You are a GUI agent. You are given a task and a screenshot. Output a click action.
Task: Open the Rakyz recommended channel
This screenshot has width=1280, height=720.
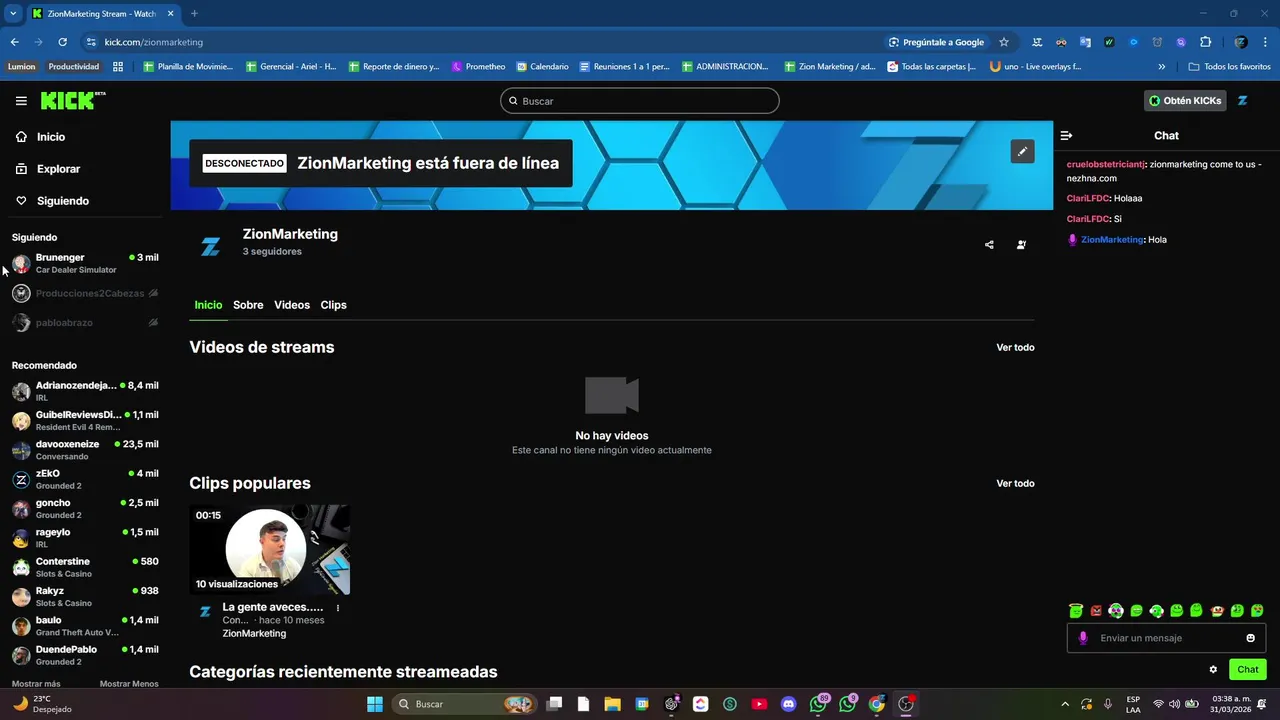coord(85,596)
